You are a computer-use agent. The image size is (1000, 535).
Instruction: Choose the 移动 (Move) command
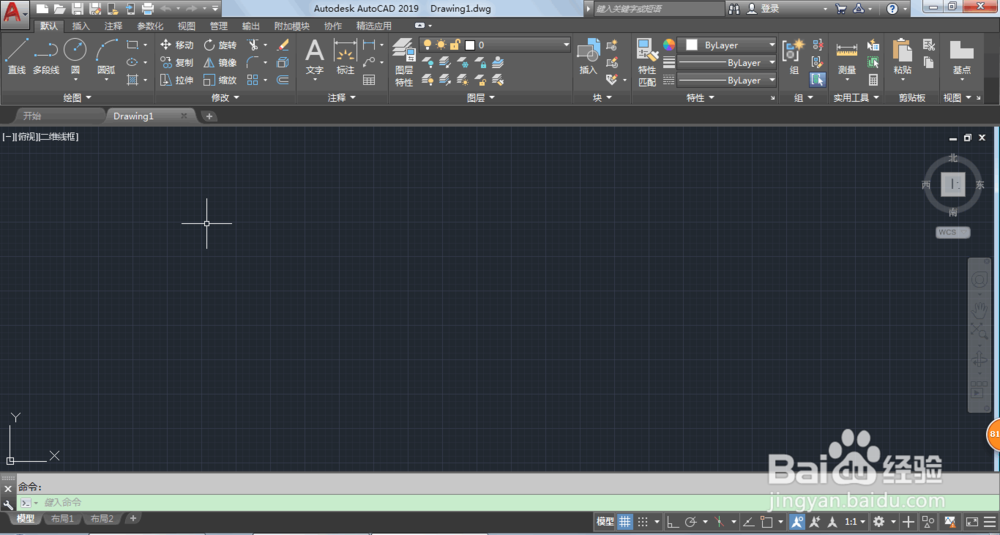pyautogui.click(x=177, y=45)
